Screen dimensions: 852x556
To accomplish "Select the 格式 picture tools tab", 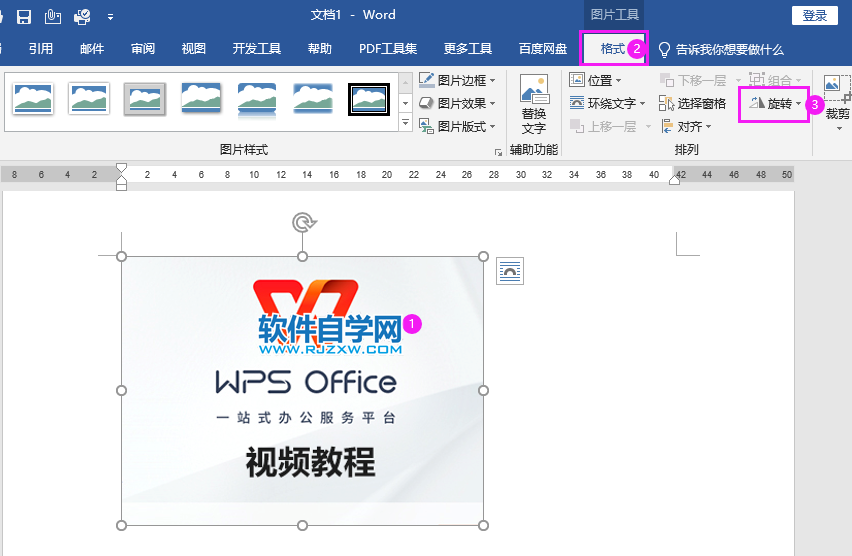I will (613, 49).
